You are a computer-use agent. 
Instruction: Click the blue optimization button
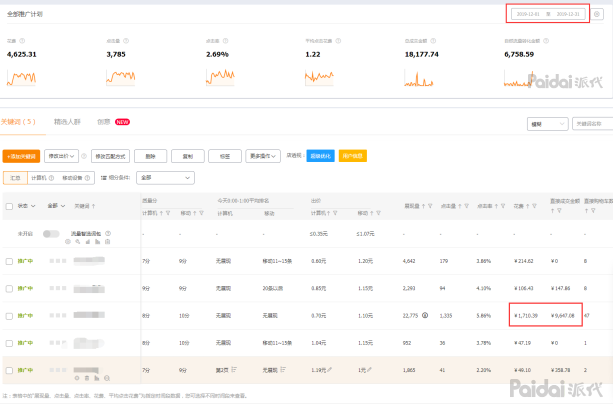point(320,156)
